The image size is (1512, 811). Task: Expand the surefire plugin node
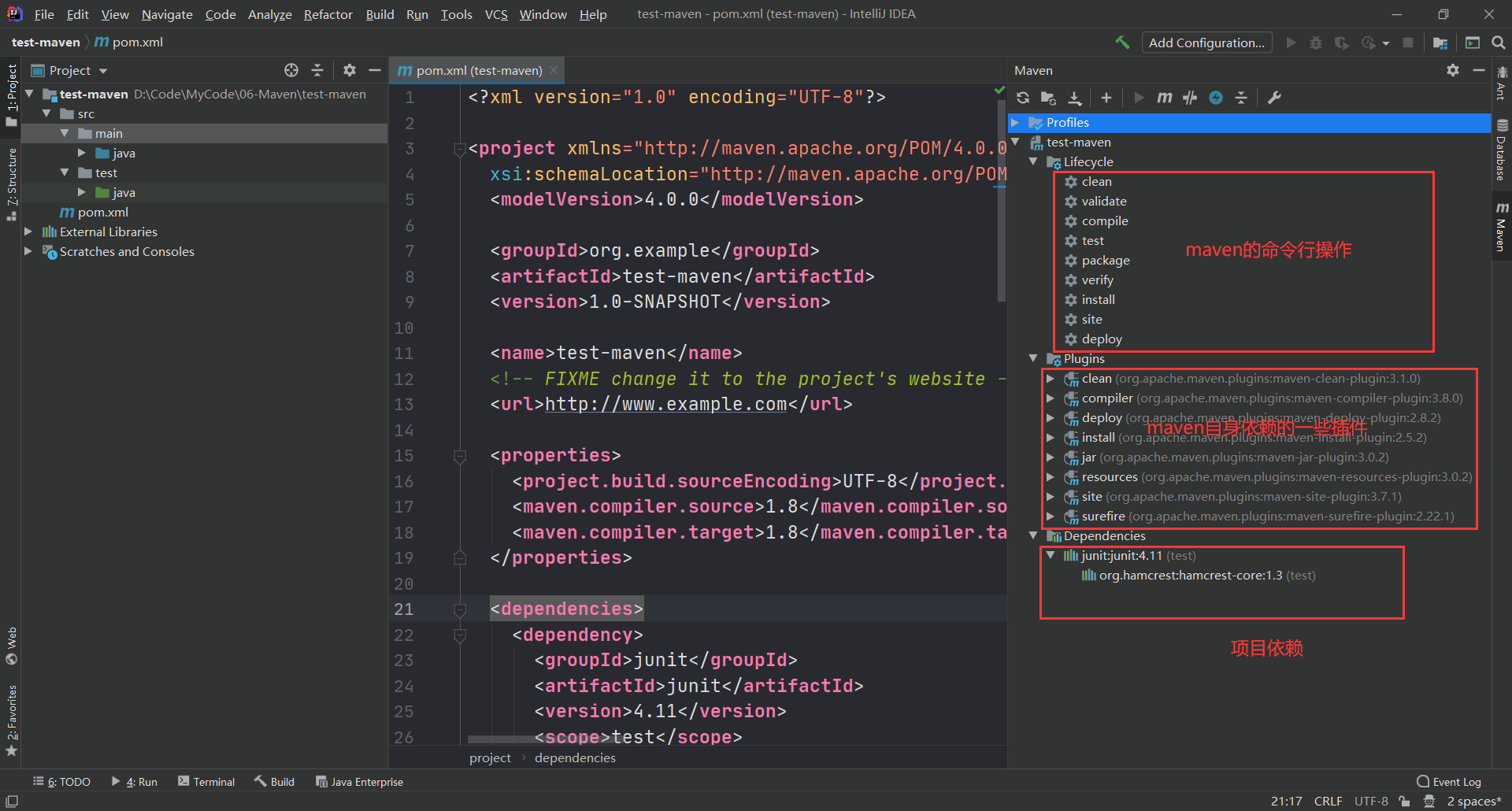[x=1051, y=516]
